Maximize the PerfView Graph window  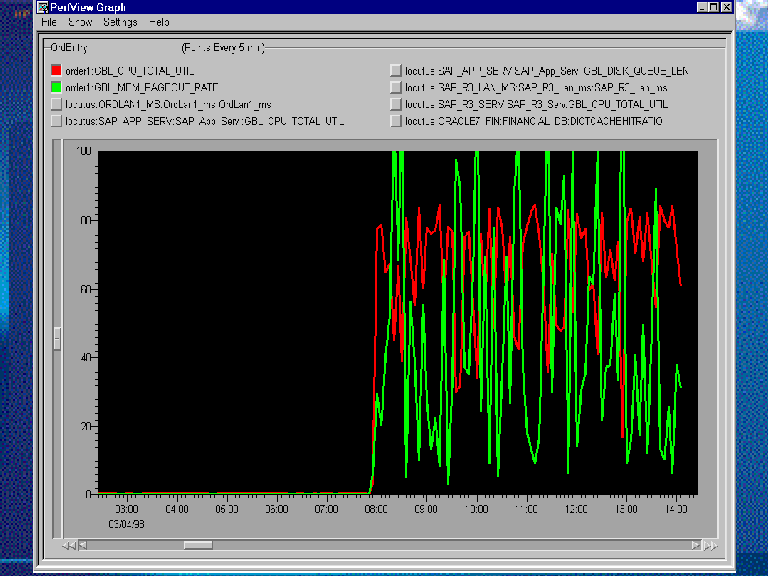click(711, 6)
